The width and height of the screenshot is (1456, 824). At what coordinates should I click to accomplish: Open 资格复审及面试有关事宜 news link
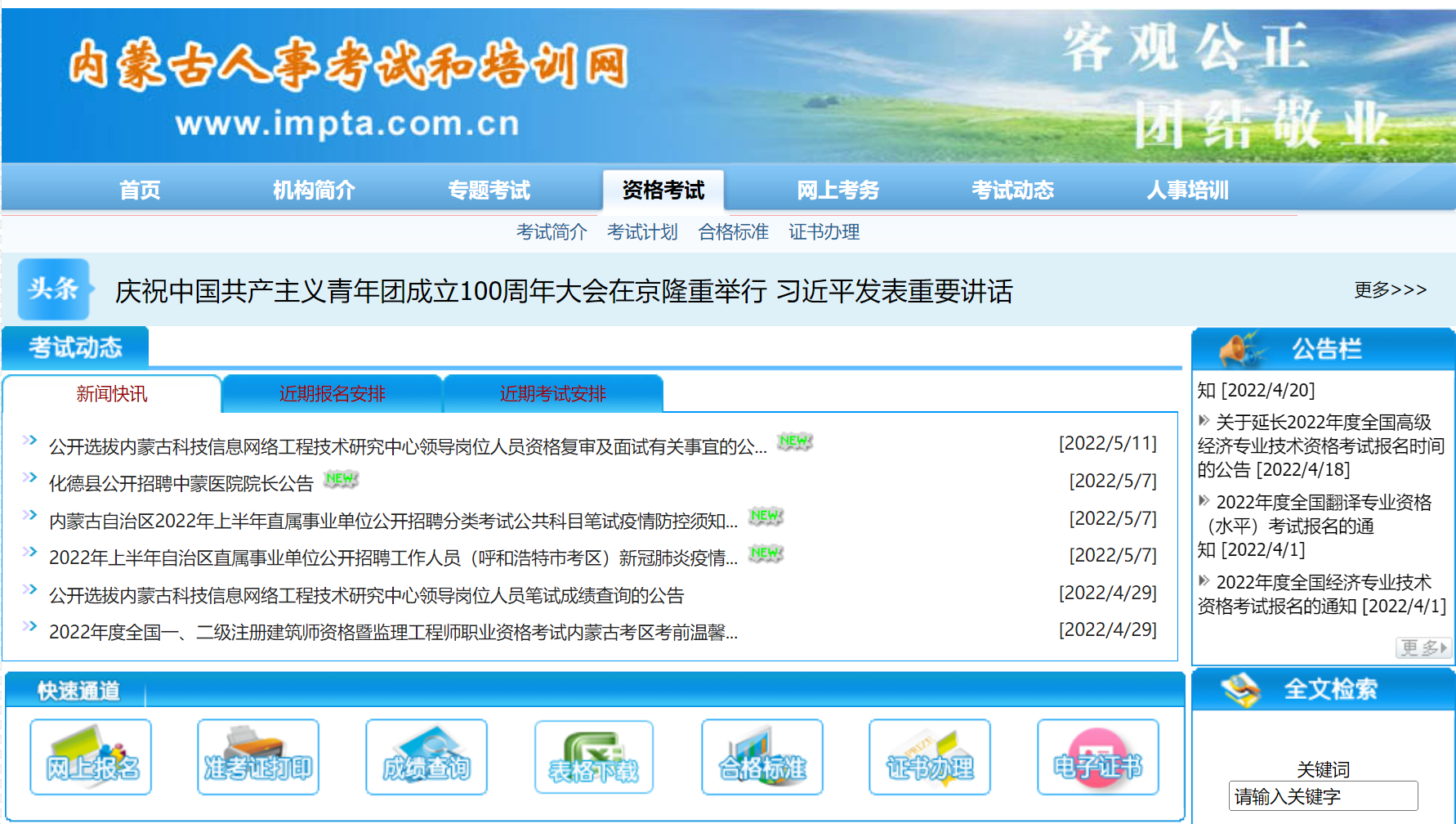point(408,447)
